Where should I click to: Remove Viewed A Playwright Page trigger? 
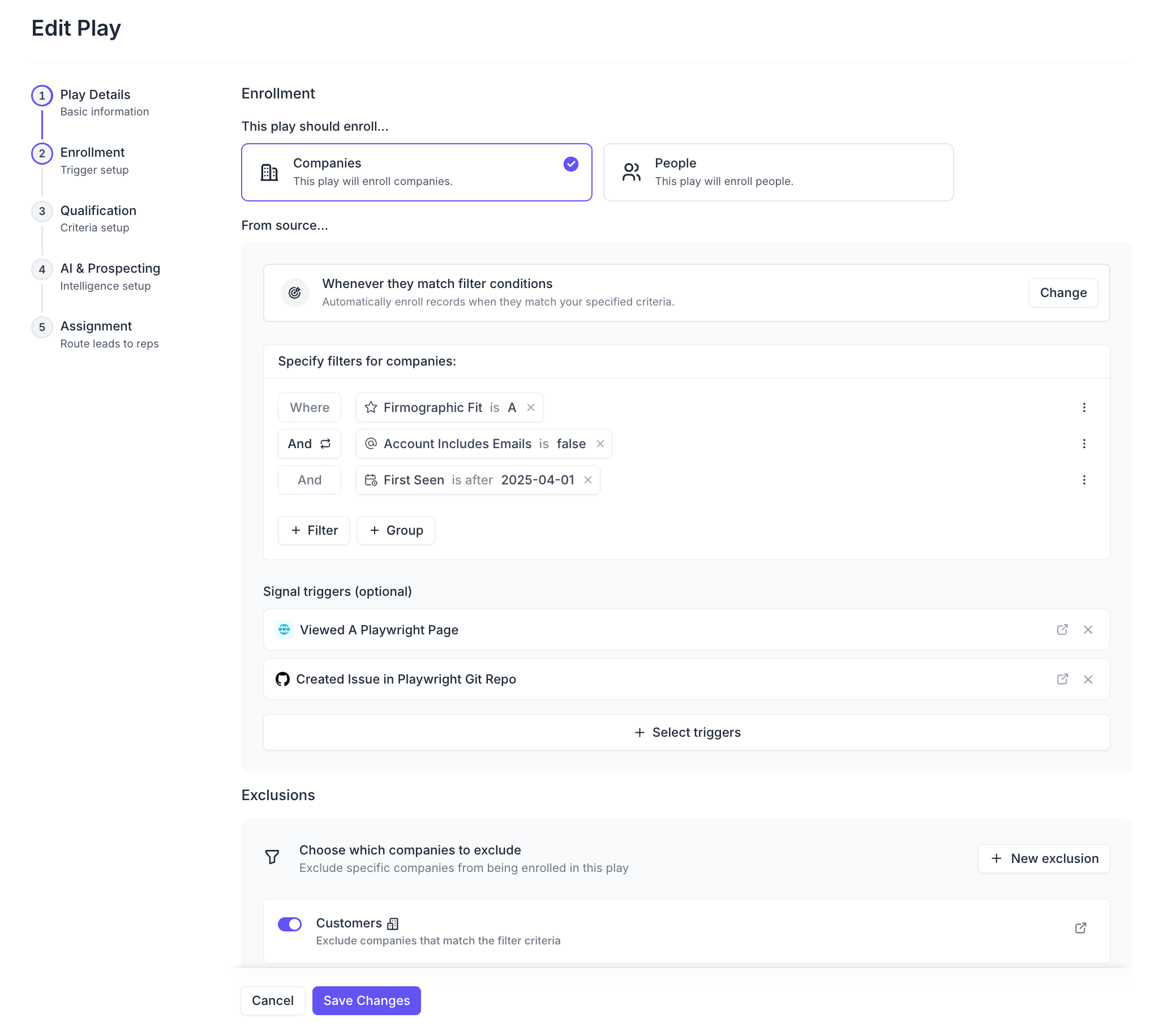point(1088,629)
